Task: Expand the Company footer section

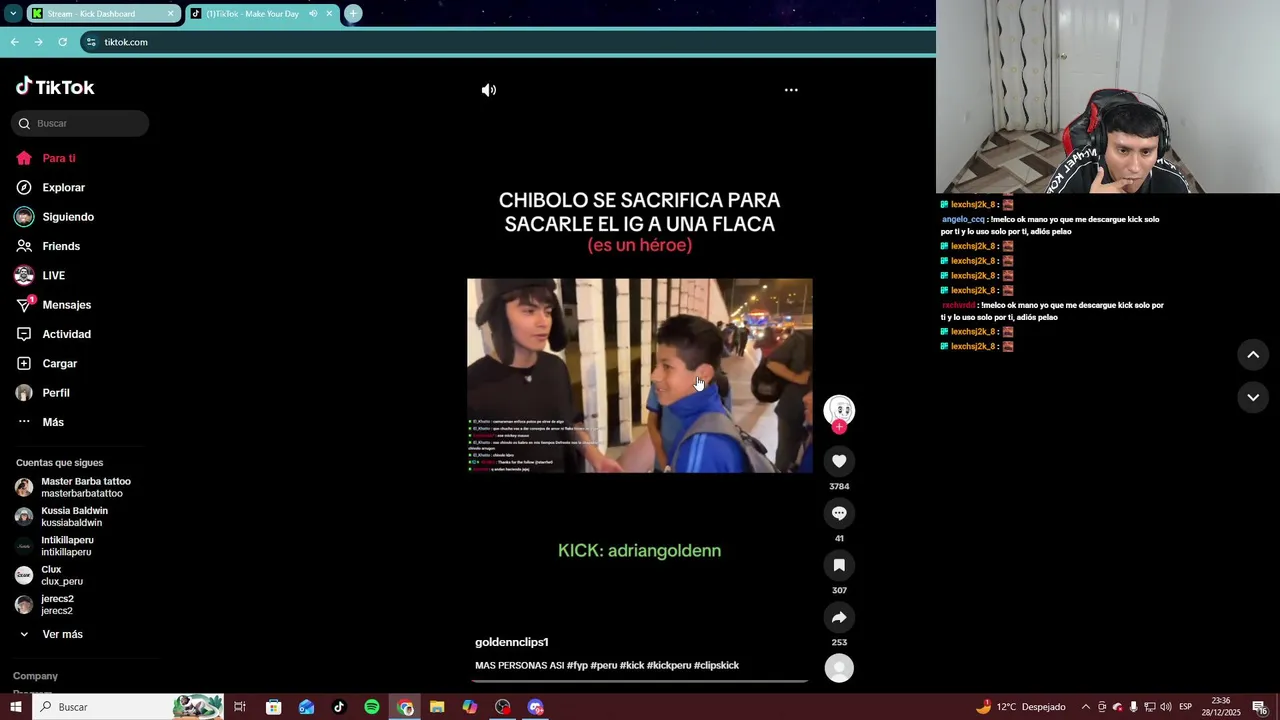Action: [35, 676]
